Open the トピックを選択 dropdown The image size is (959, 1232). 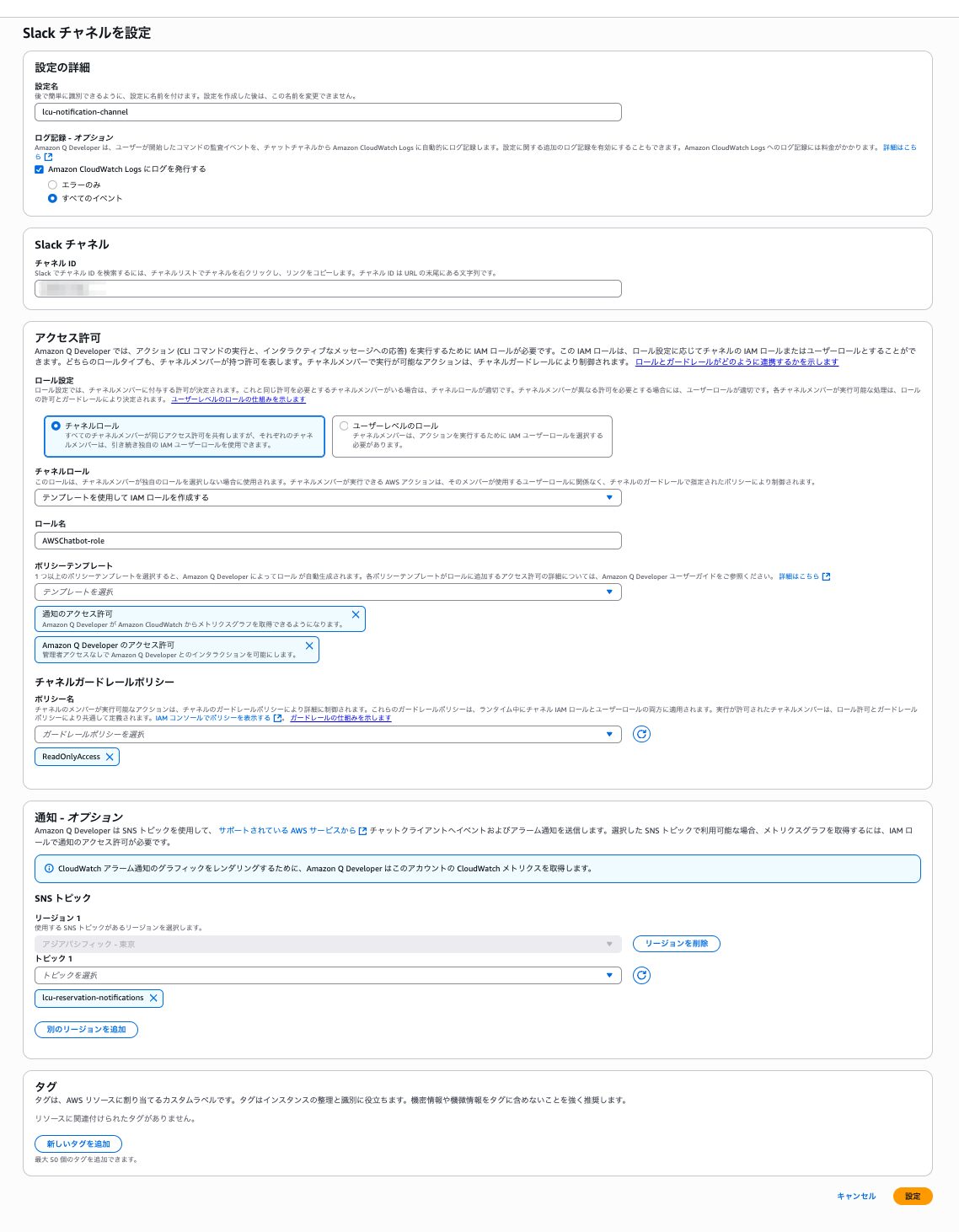pos(328,975)
